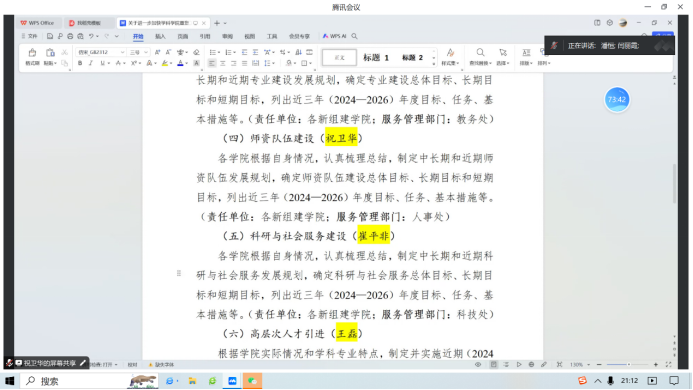Toggle Bold formatting
Viewport: 693px width, 390px height.
(80, 63)
